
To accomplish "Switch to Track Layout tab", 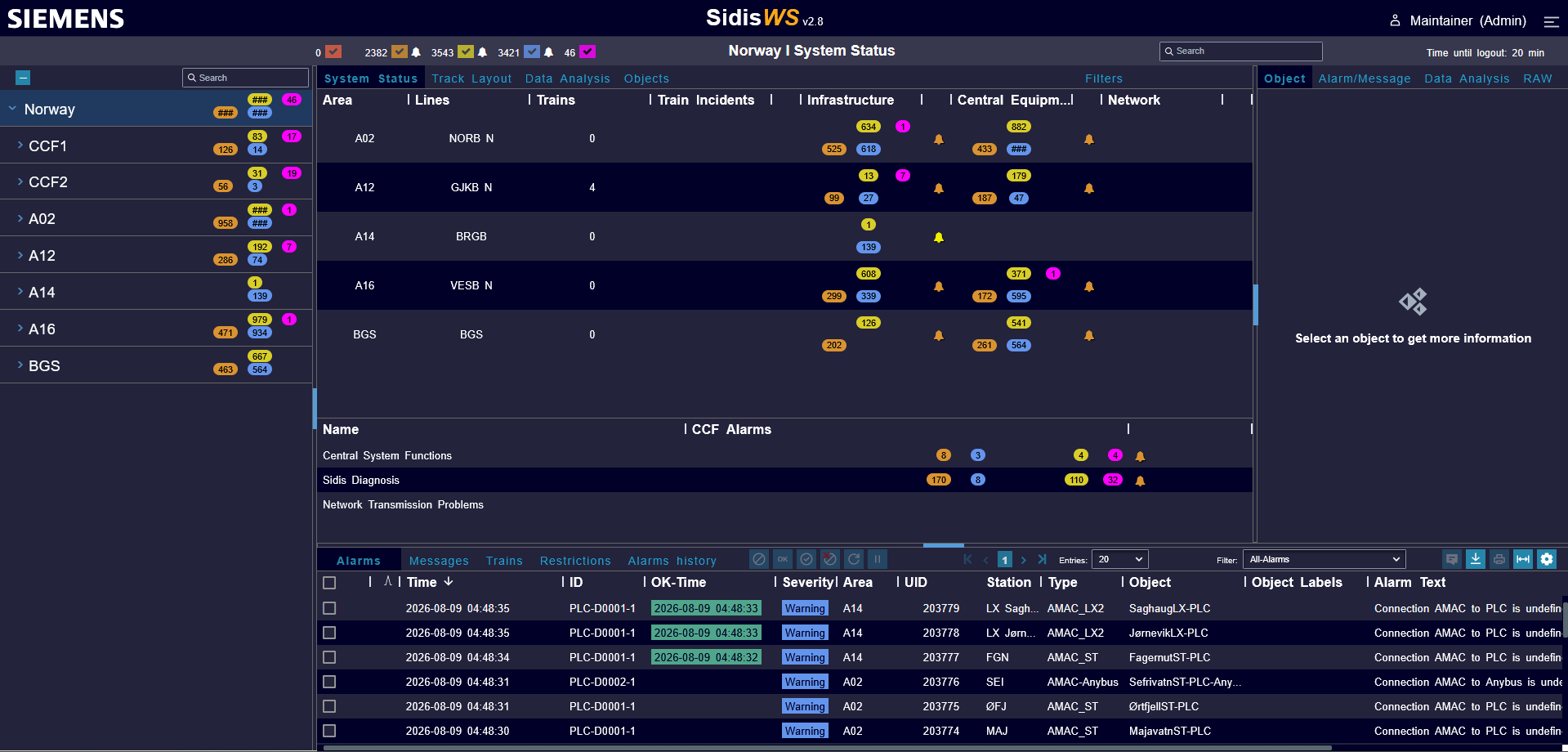I will point(471,78).
